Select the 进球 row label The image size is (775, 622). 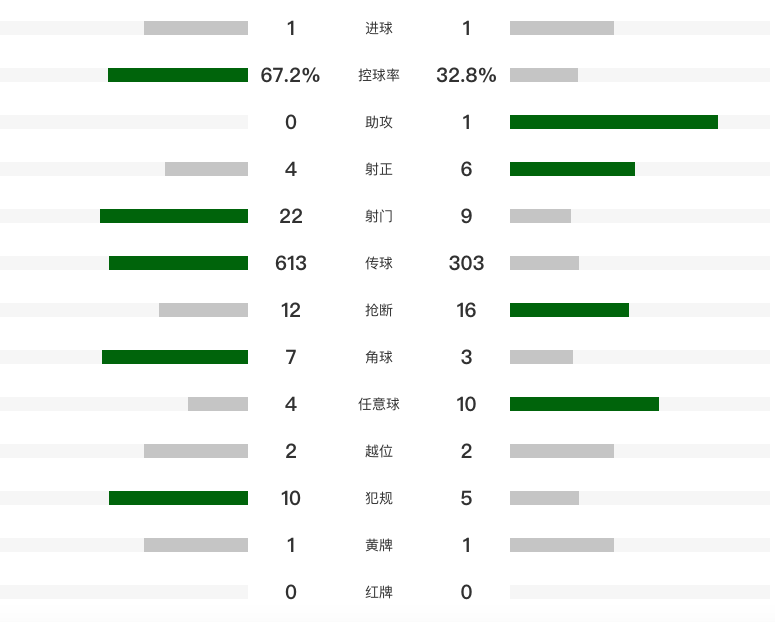tap(379, 28)
